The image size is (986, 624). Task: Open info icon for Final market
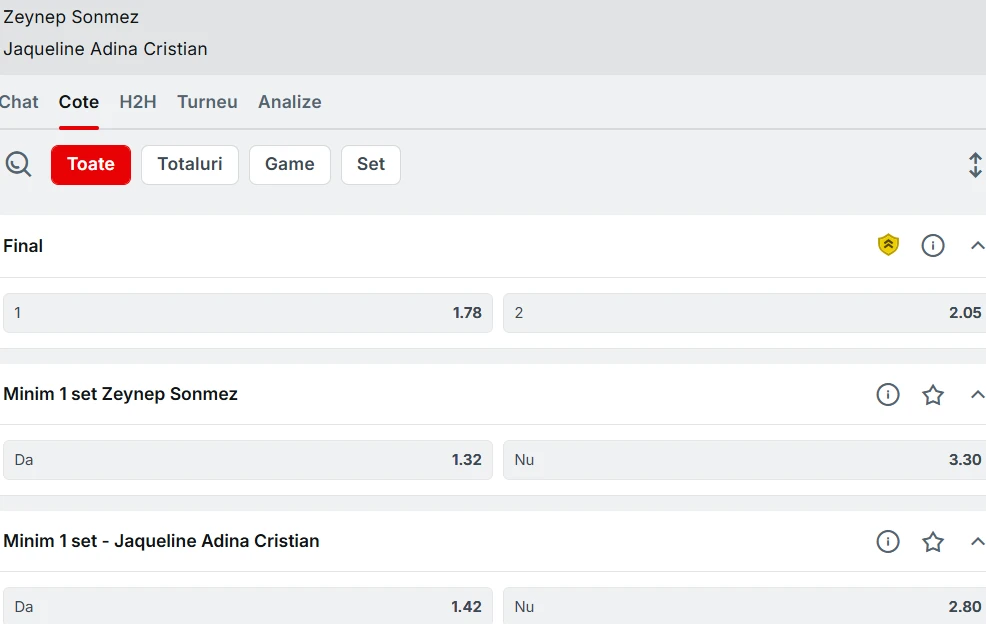(933, 245)
